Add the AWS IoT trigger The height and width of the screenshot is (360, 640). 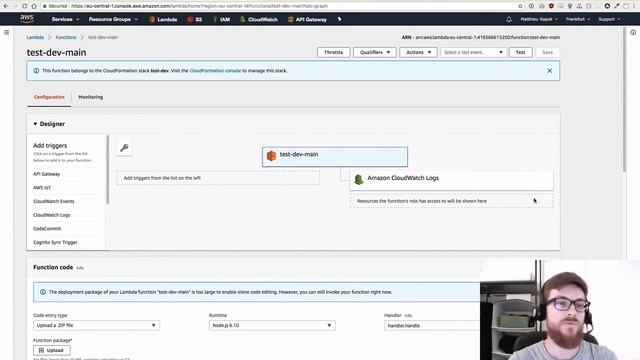pyautogui.click(x=42, y=188)
